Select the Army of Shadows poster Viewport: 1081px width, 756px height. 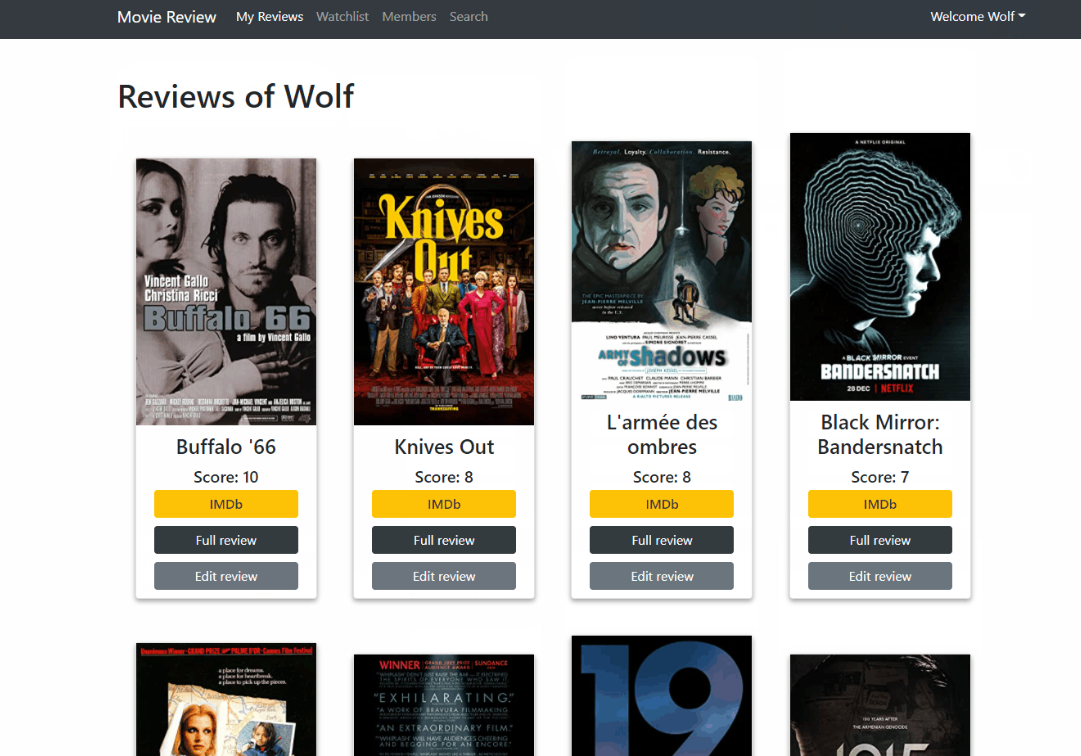[x=661, y=271]
